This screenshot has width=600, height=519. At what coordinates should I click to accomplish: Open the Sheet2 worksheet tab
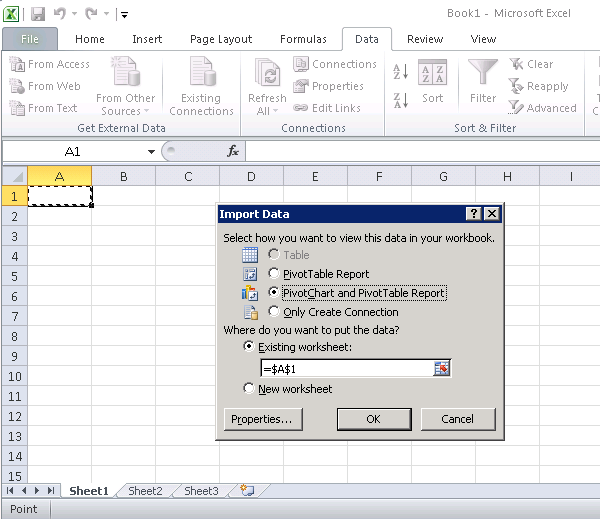coord(145,491)
